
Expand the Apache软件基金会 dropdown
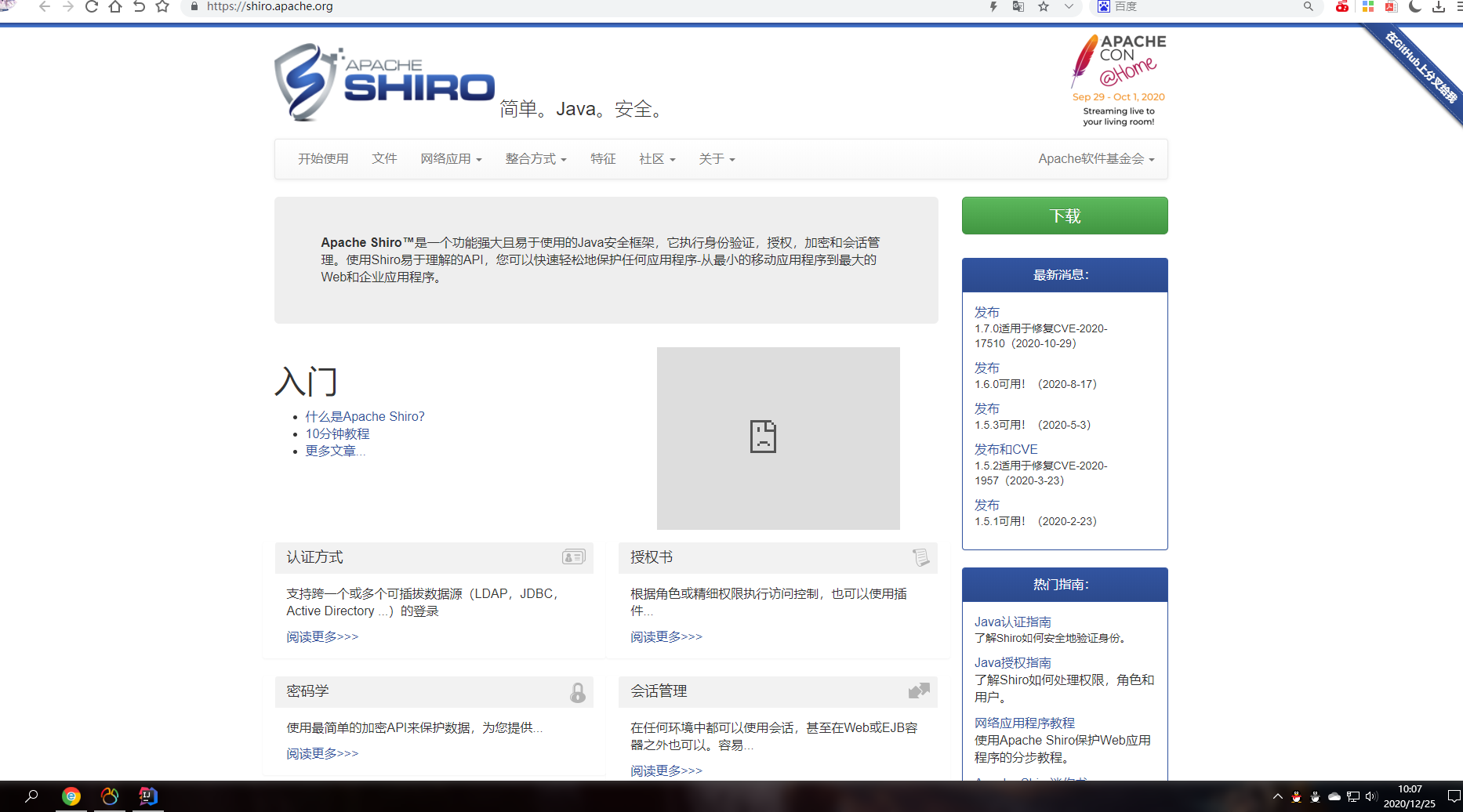coord(1095,158)
